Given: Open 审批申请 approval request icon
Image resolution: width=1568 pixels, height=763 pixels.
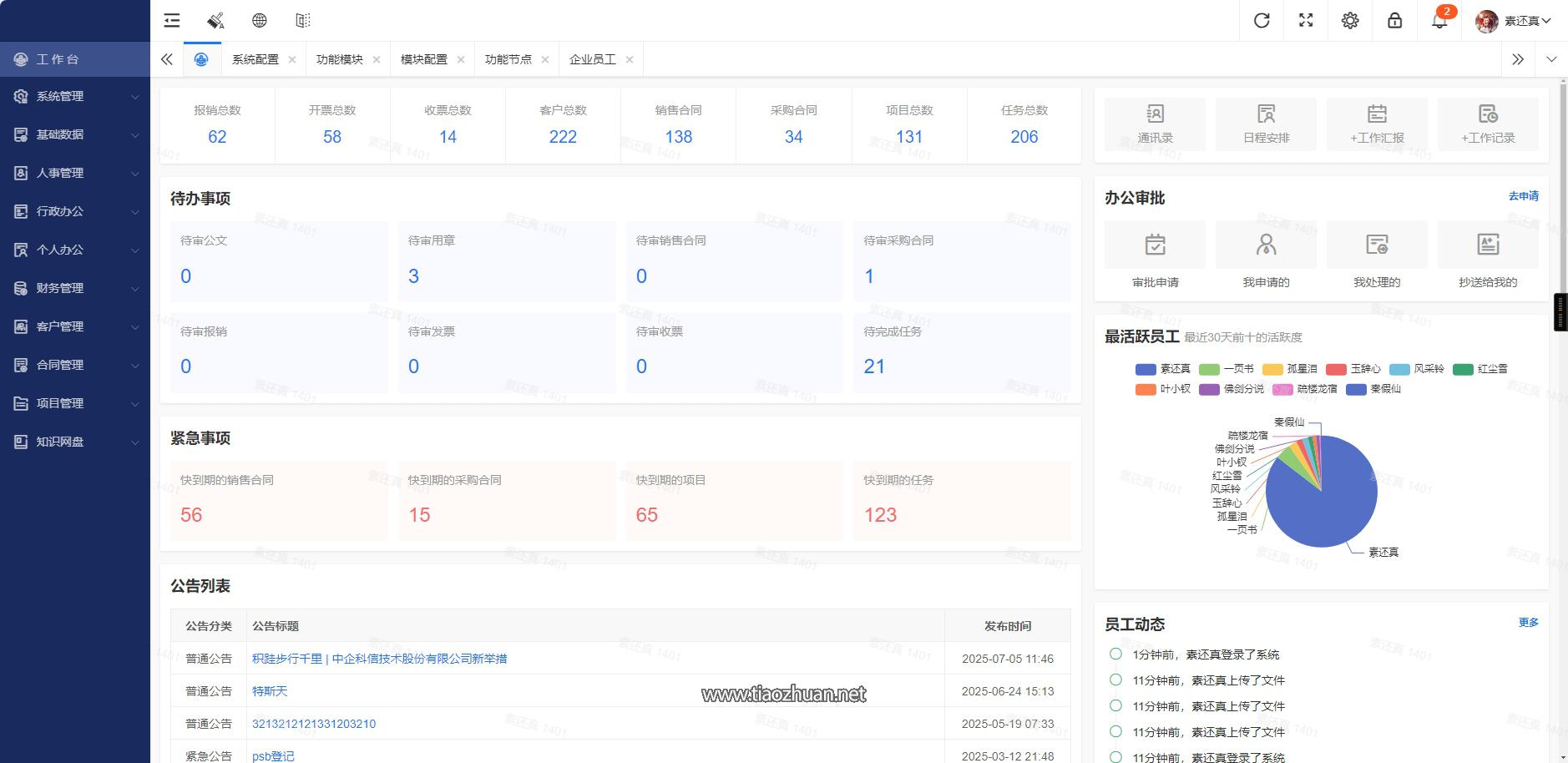Looking at the screenshot, I should tap(1155, 245).
